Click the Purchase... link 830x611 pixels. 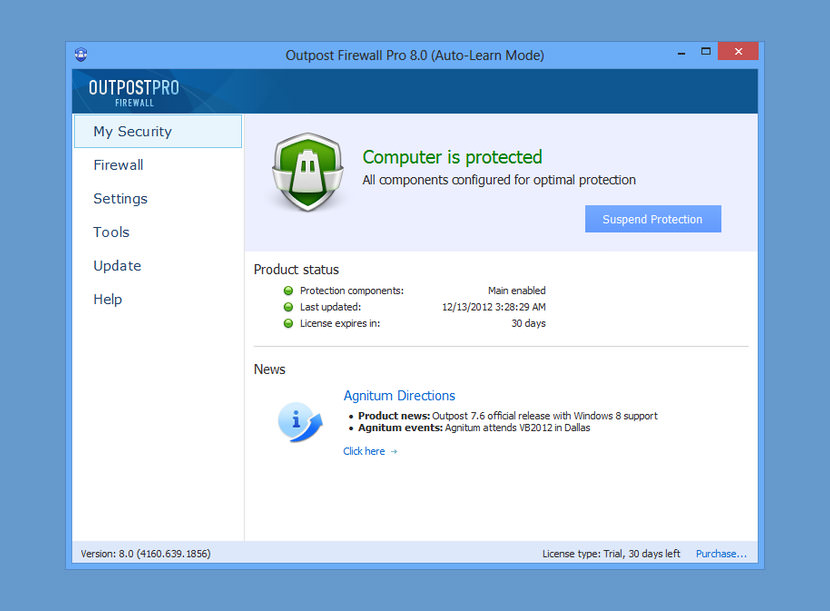pos(721,554)
